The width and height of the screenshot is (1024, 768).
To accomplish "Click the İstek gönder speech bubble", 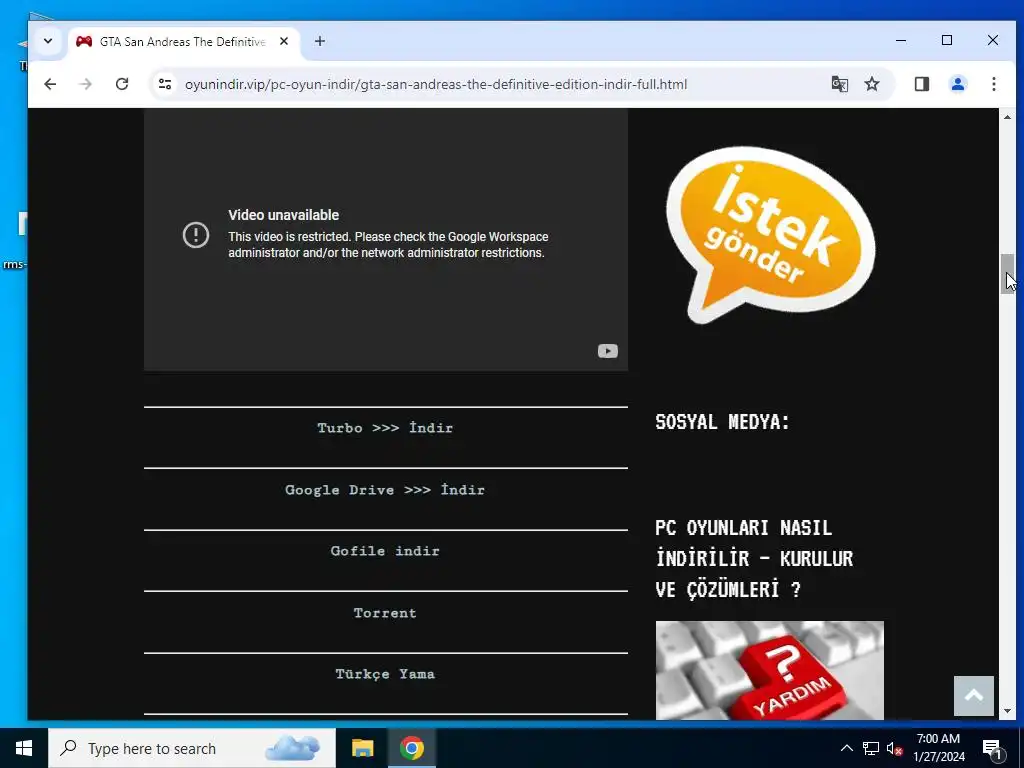I will tap(771, 234).
